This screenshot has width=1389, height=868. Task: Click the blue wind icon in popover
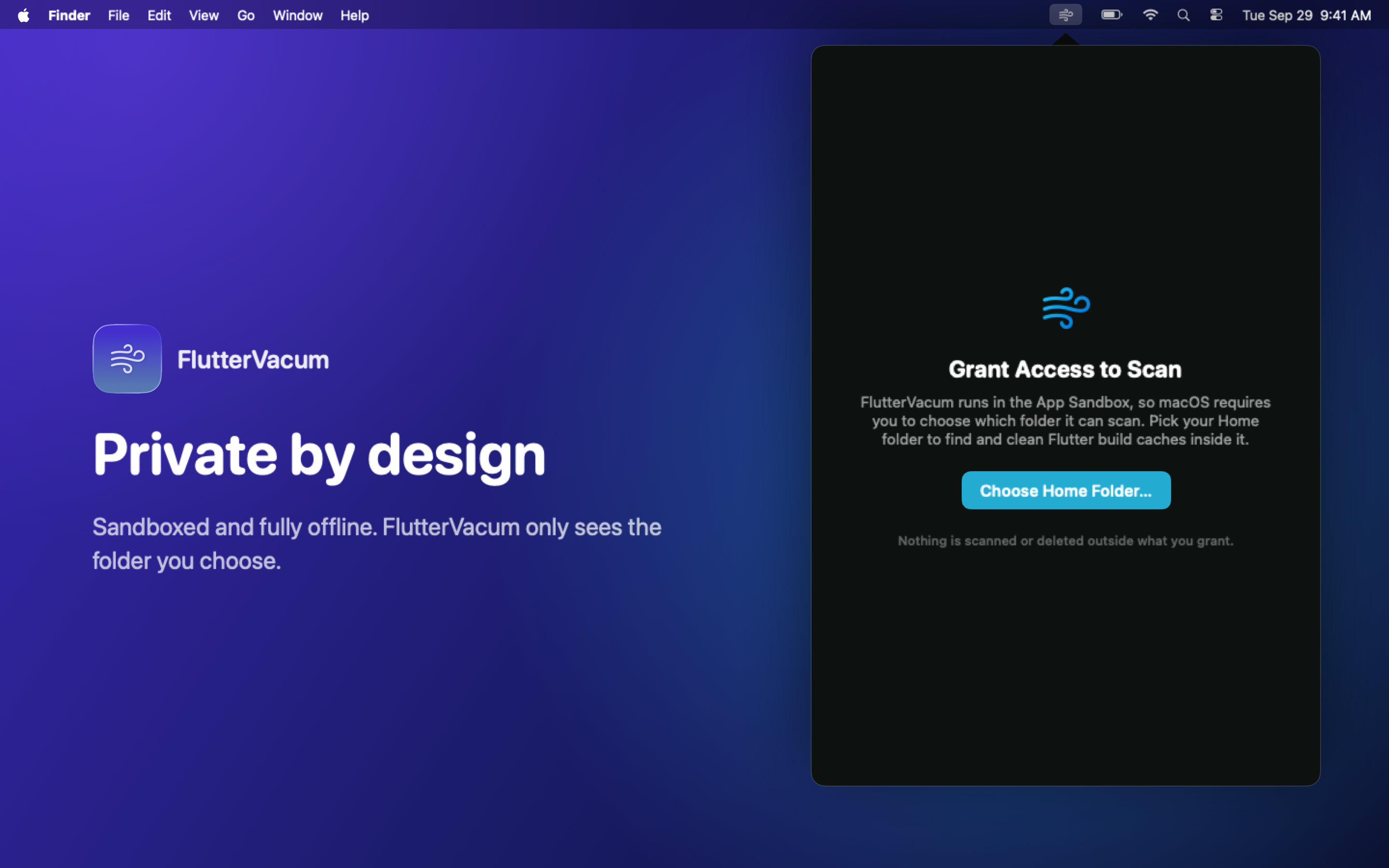pyautogui.click(x=1066, y=308)
